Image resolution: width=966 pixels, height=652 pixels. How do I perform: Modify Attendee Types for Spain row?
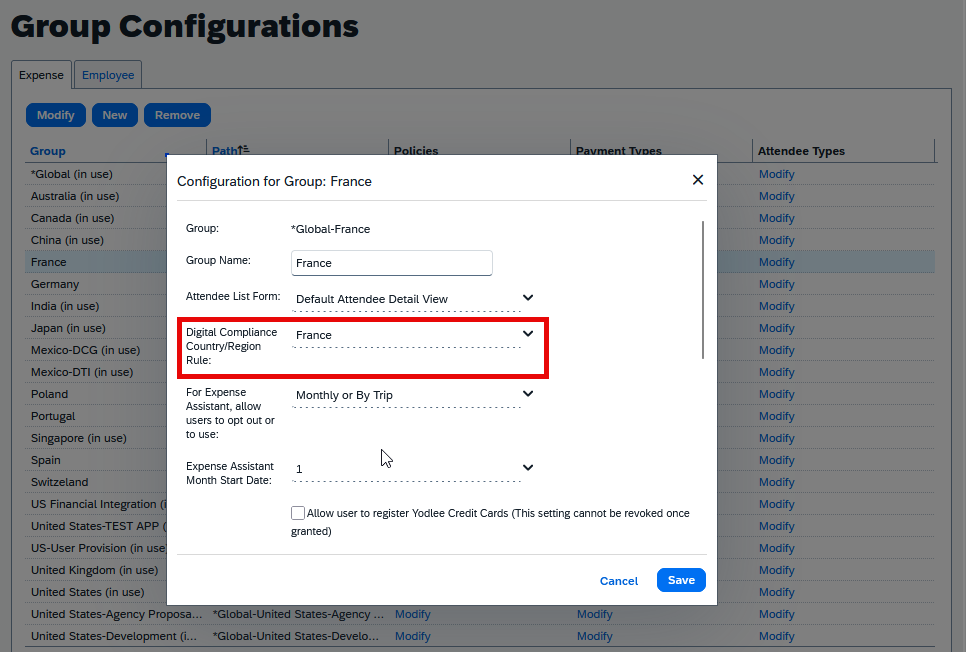point(776,460)
